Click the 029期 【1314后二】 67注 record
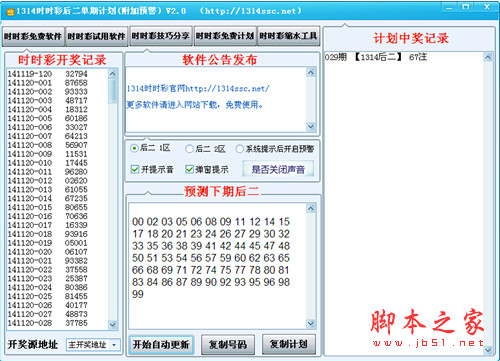 [x=376, y=57]
